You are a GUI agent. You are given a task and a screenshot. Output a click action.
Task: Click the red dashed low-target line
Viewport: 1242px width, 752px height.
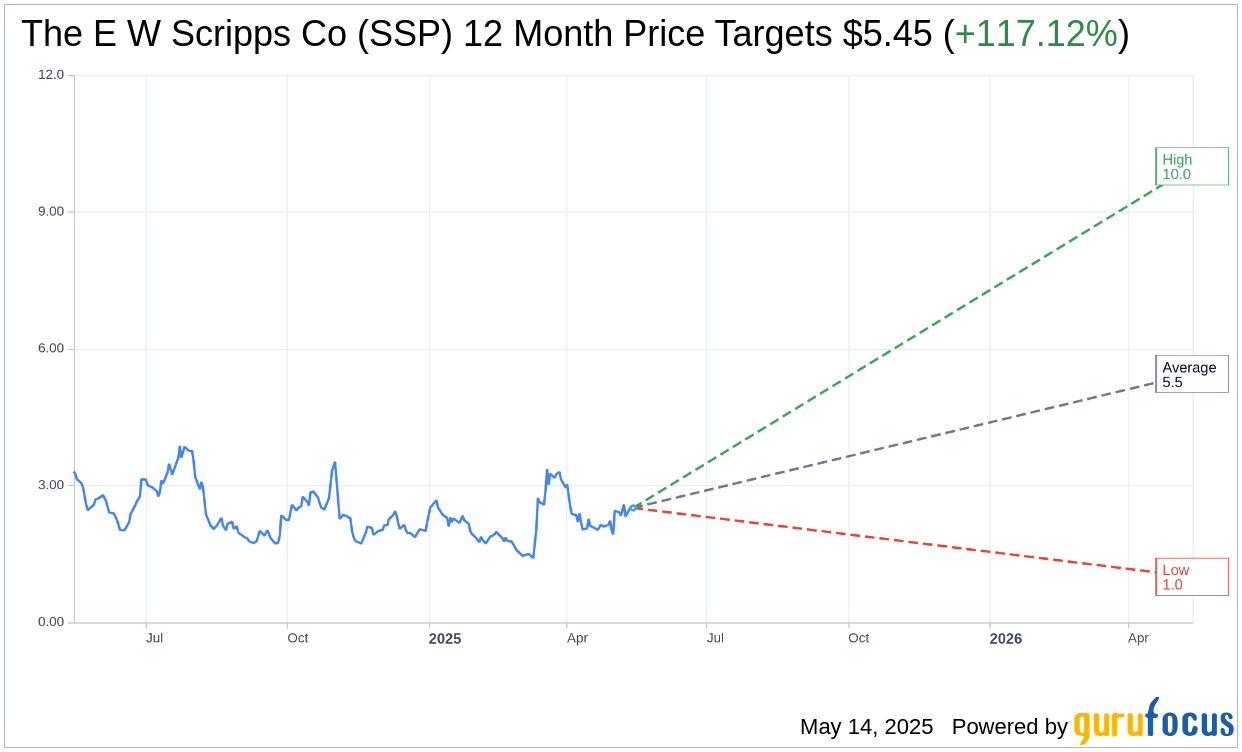[x=900, y=541]
